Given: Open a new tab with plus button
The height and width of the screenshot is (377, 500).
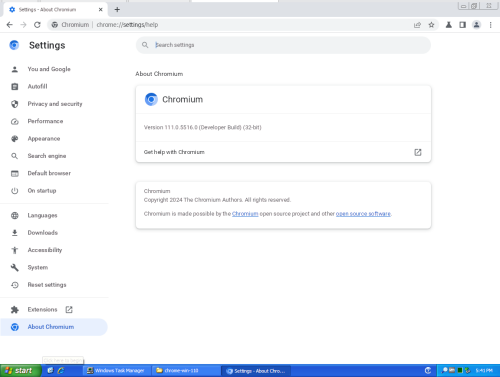Looking at the screenshot, I should [x=117, y=10].
